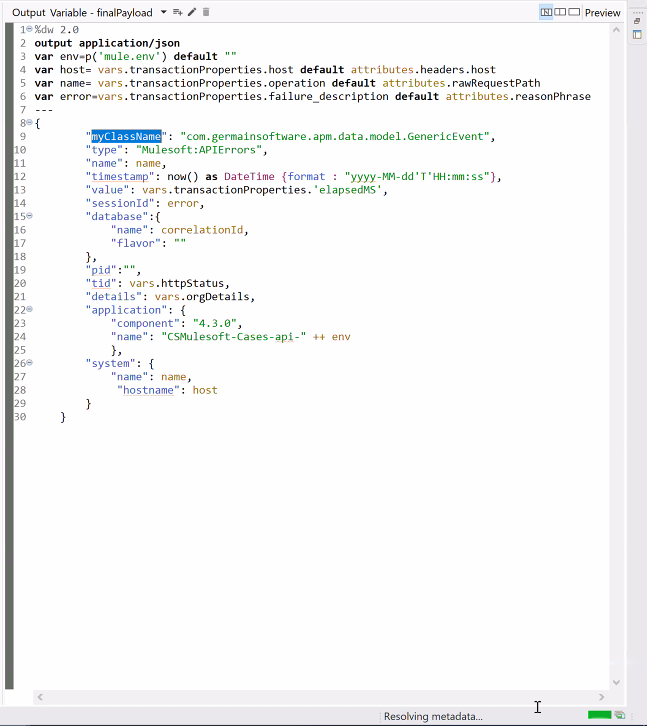Click the vertical scrollbar down arrow
Image resolution: width=647 pixels, height=726 pixels.
616,680
